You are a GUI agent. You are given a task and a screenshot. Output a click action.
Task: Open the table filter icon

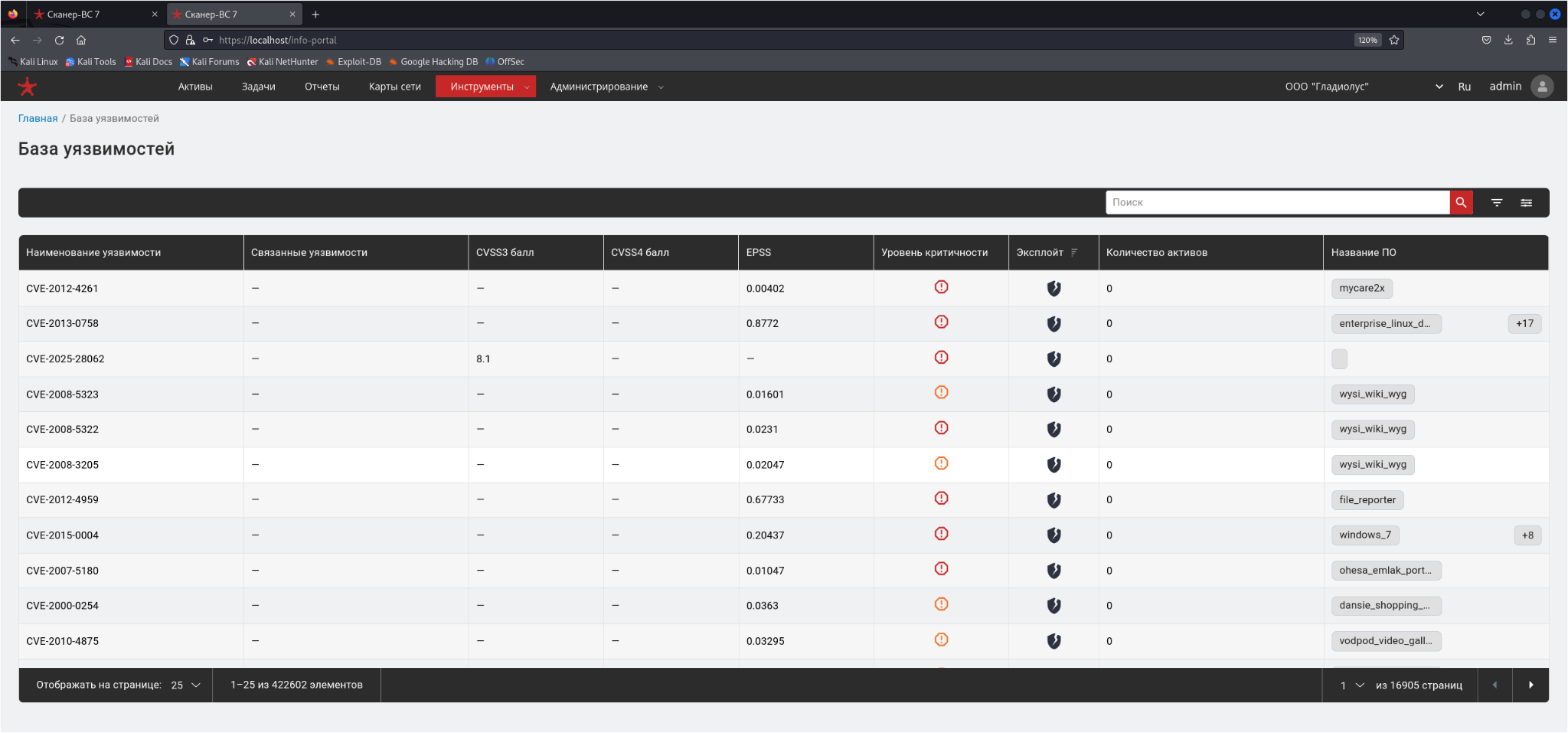coord(1497,202)
